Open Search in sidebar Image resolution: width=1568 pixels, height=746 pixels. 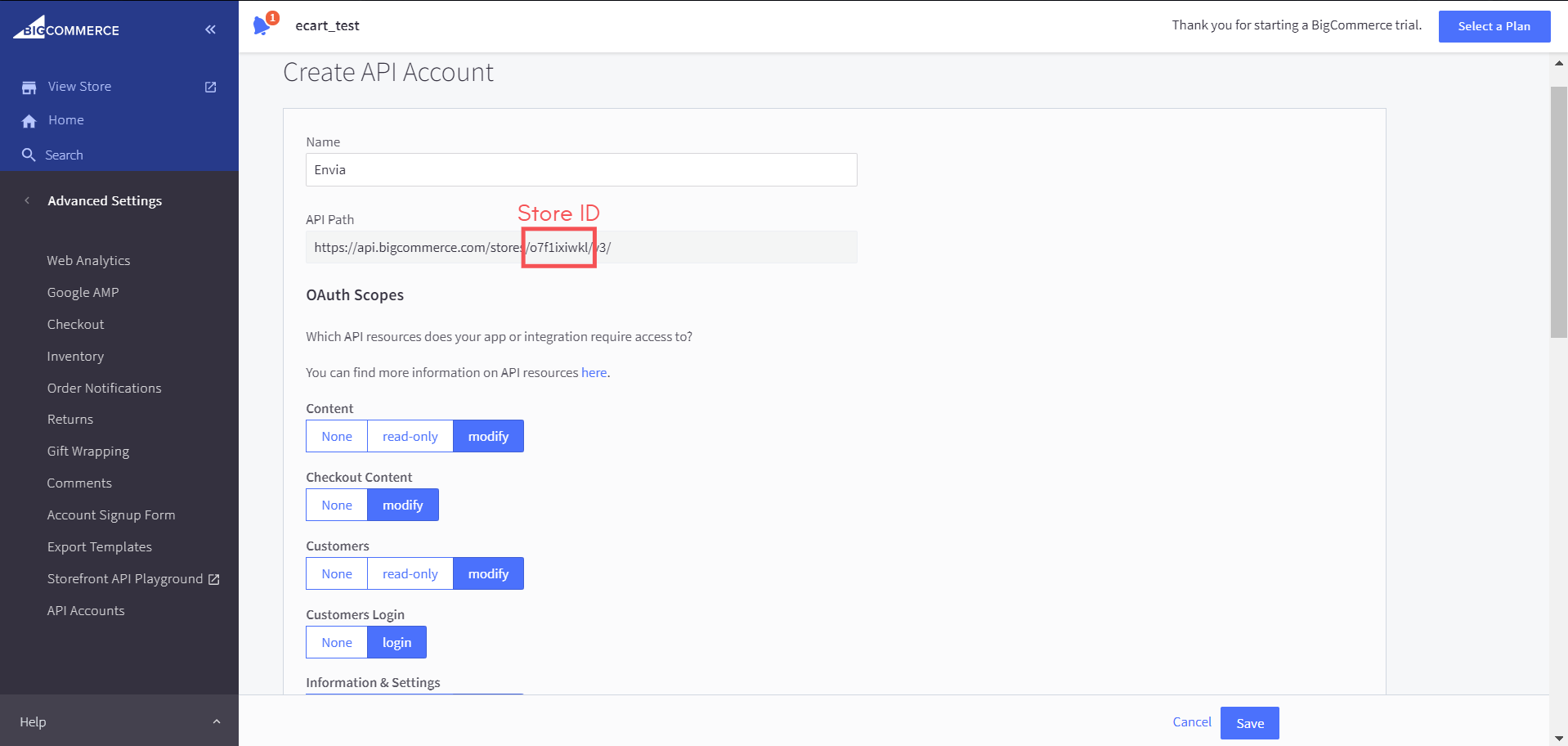point(64,155)
